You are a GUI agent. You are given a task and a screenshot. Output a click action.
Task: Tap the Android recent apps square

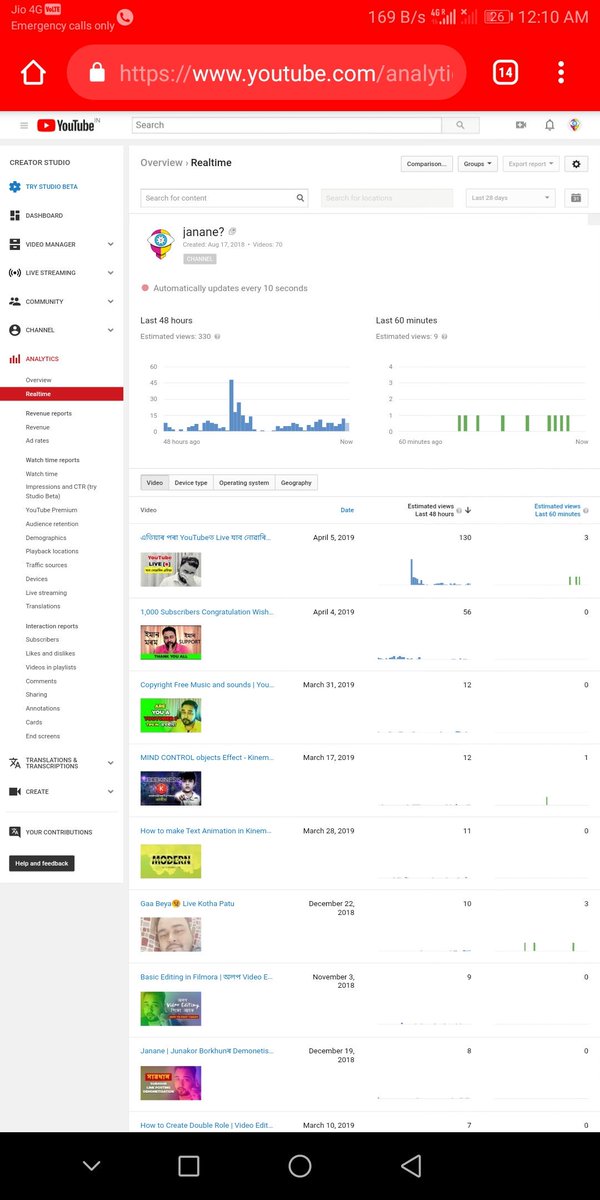coord(189,1165)
